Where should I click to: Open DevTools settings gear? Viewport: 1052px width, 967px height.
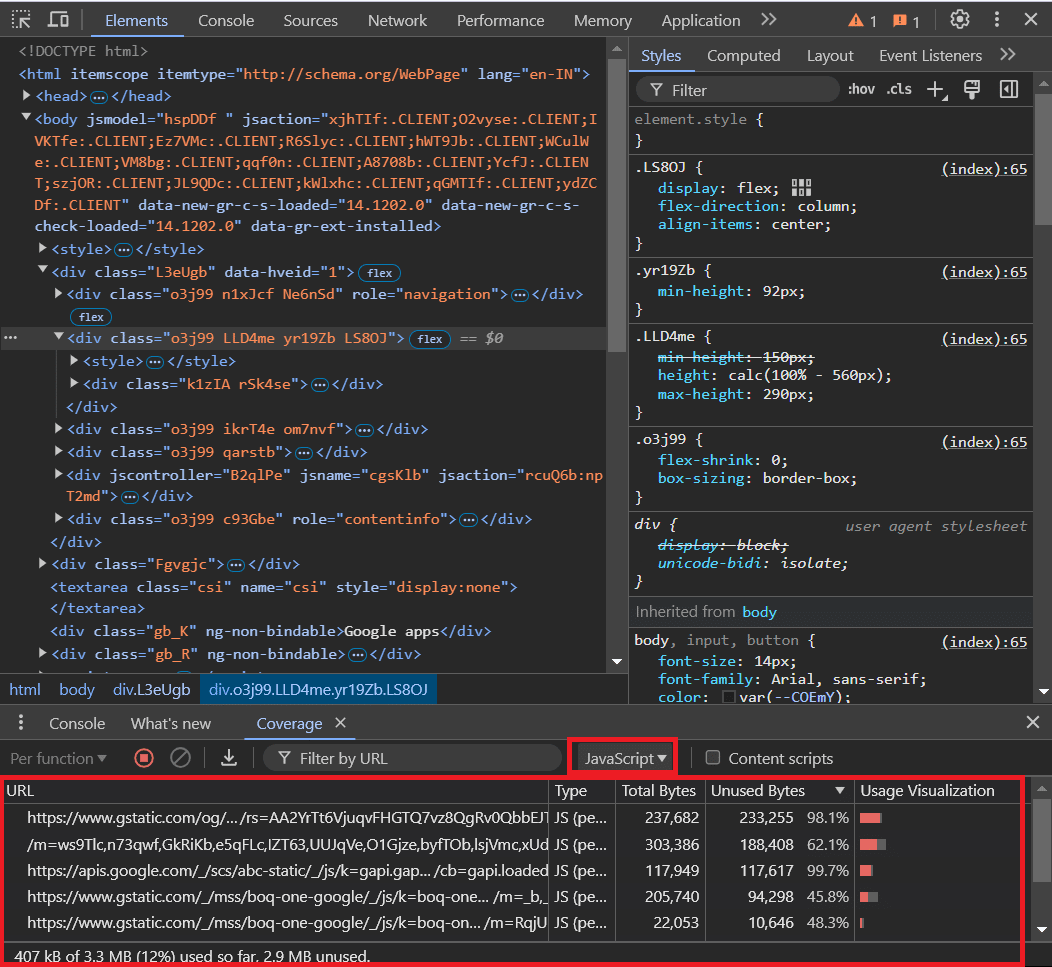[959, 19]
